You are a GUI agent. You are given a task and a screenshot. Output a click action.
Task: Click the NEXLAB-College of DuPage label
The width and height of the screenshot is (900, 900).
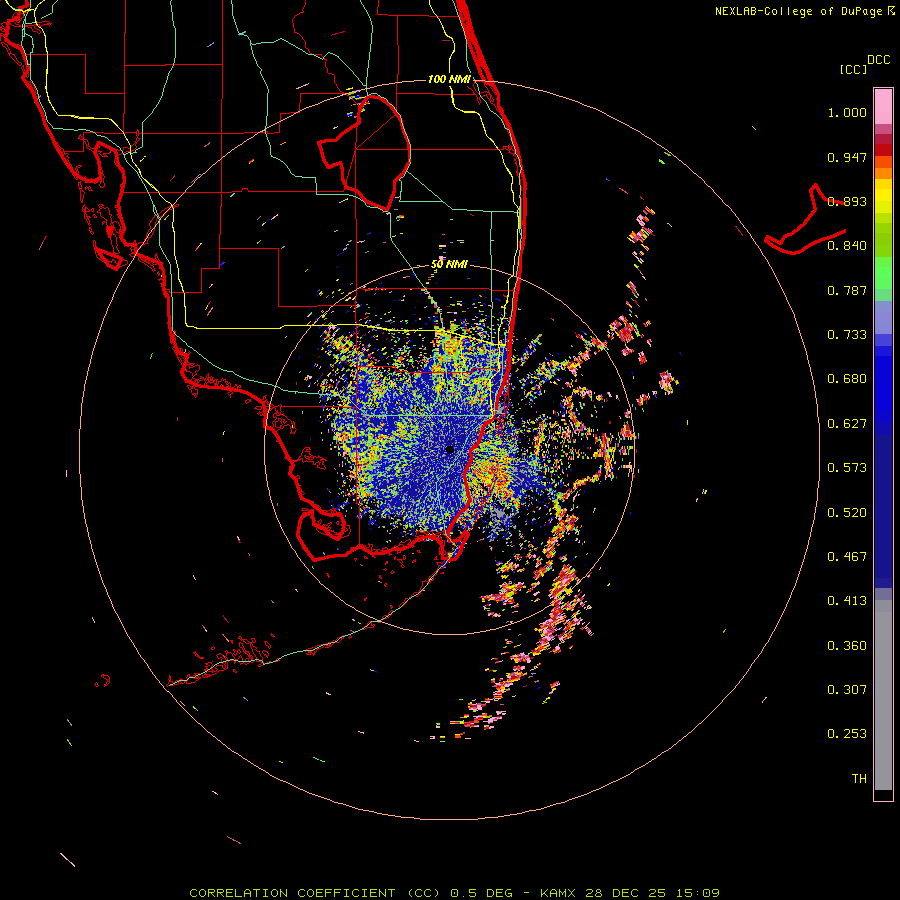(798, 11)
